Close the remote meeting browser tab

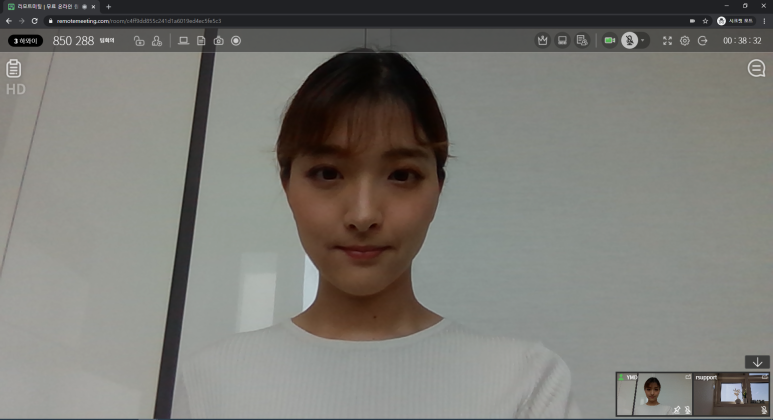pos(93,7)
